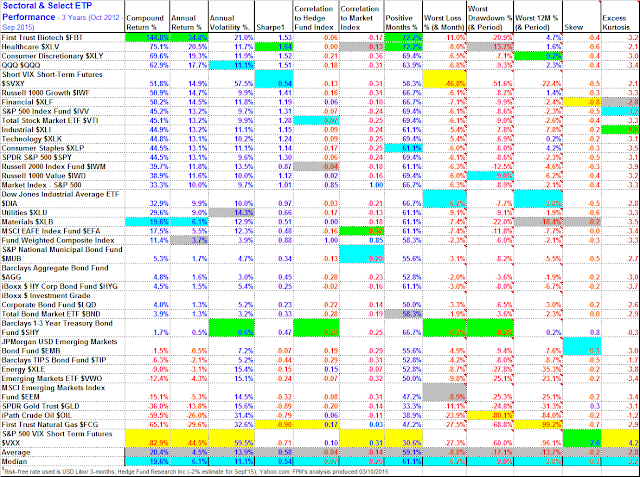The height and width of the screenshot is (477, 640).
Task: Select 'Emerging Markets ETF $VWO' label
Action: click(x=52, y=379)
